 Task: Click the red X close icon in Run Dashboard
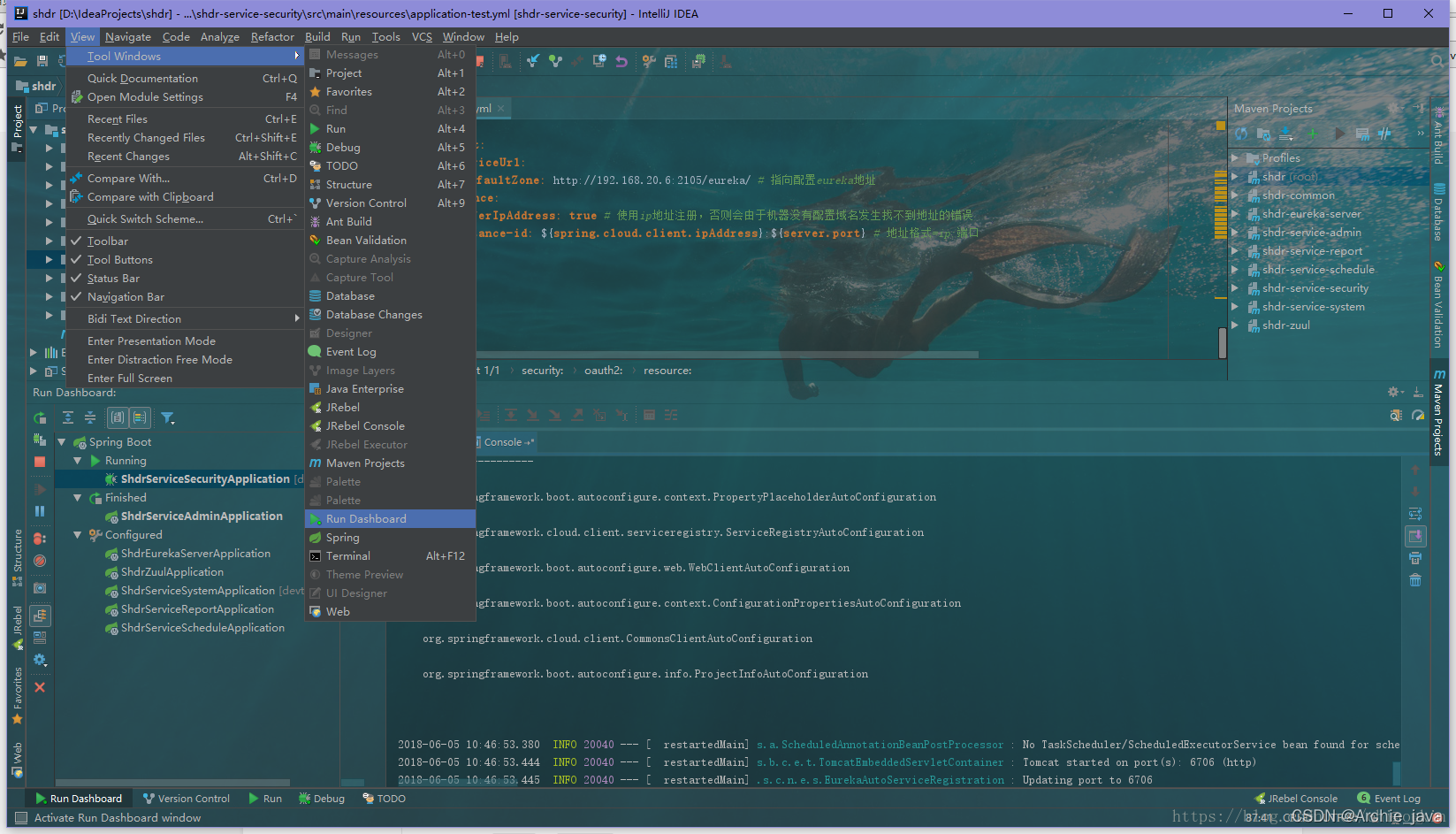[x=40, y=687]
